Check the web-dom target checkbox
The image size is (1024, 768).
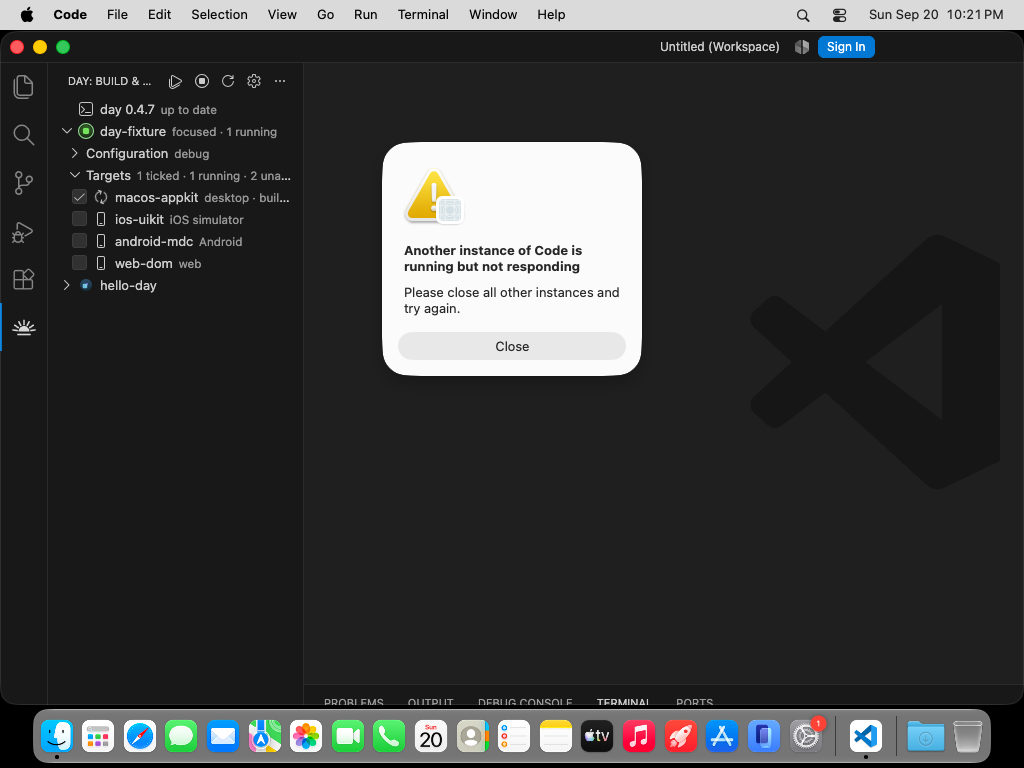[79, 263]
